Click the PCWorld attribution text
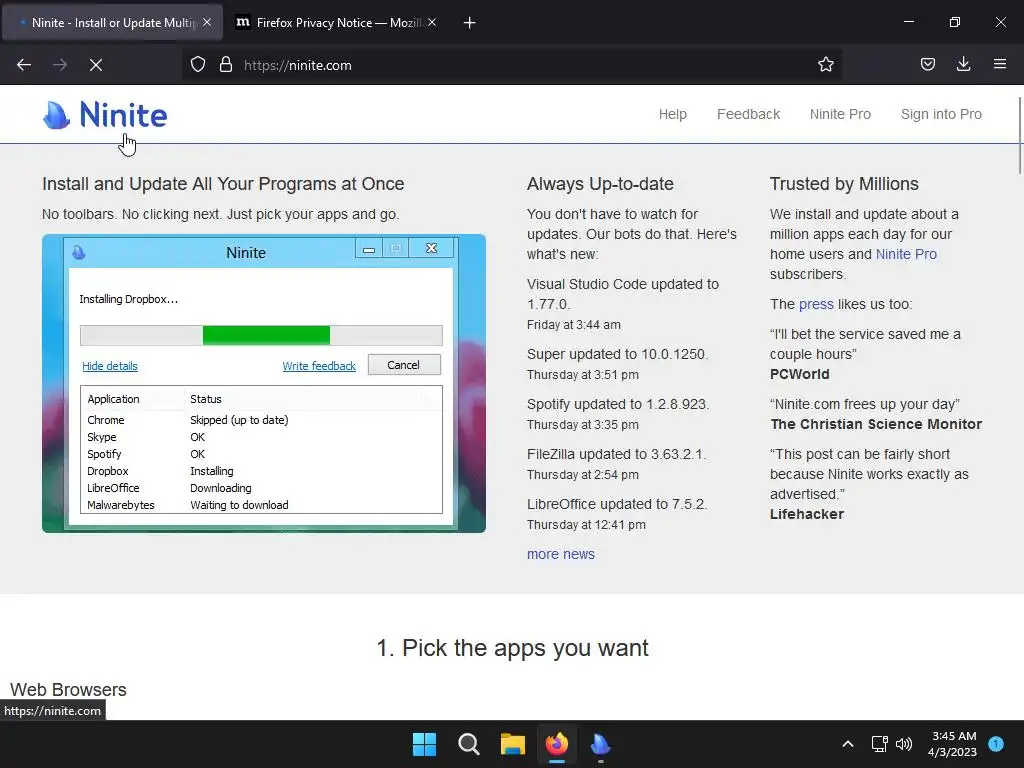The height and width of the screenshot is (768, 1024). (799, 374)
